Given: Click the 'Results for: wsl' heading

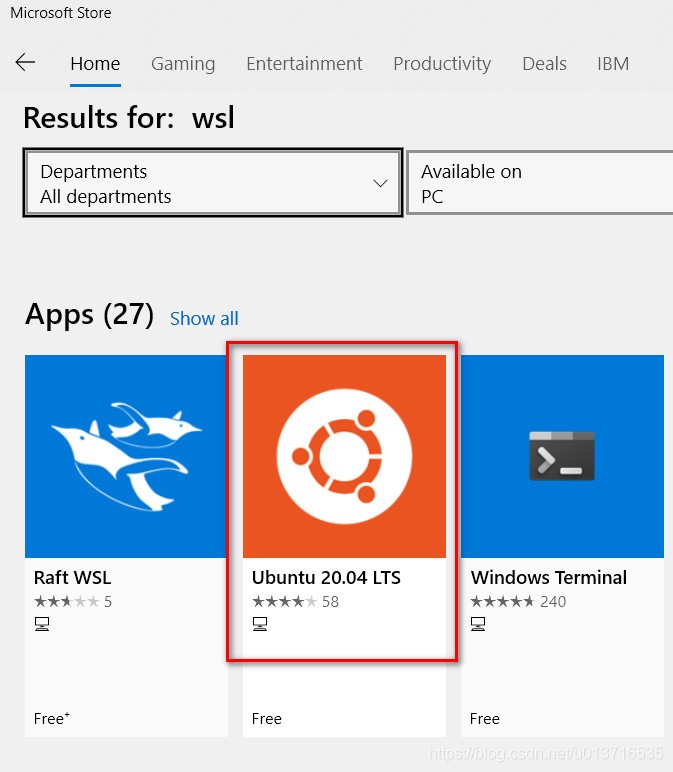Looking at the screenshot, I should point(129,118).
